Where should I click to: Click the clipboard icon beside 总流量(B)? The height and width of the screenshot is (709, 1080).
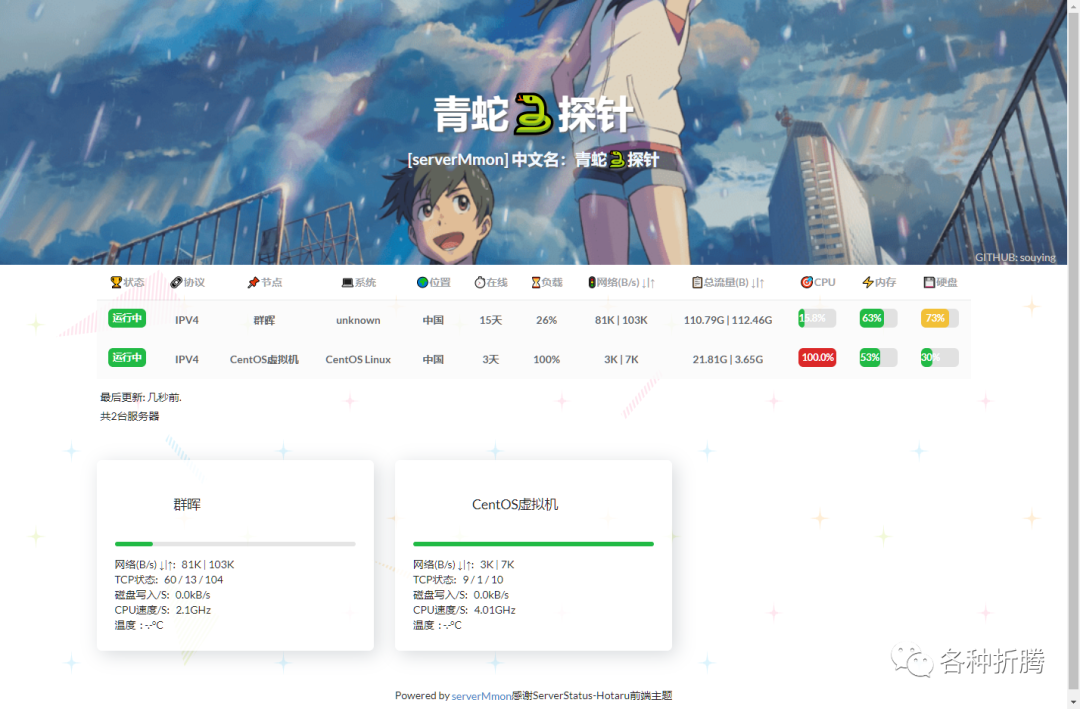697,282
